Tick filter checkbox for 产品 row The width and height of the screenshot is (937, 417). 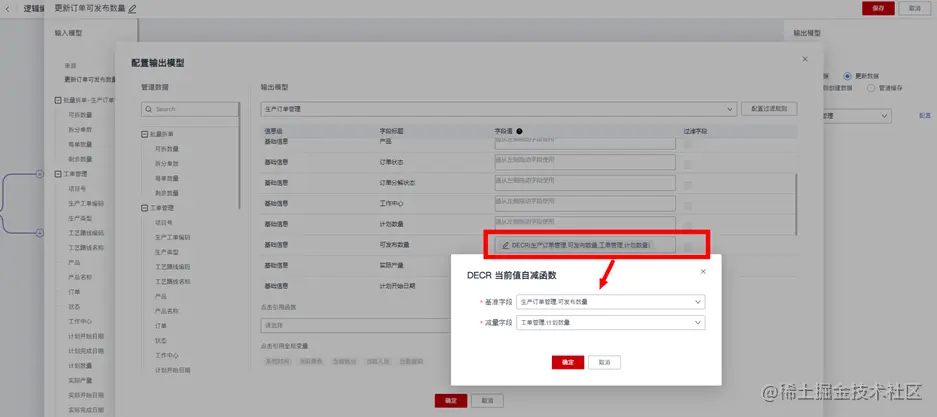click(688, 144)
